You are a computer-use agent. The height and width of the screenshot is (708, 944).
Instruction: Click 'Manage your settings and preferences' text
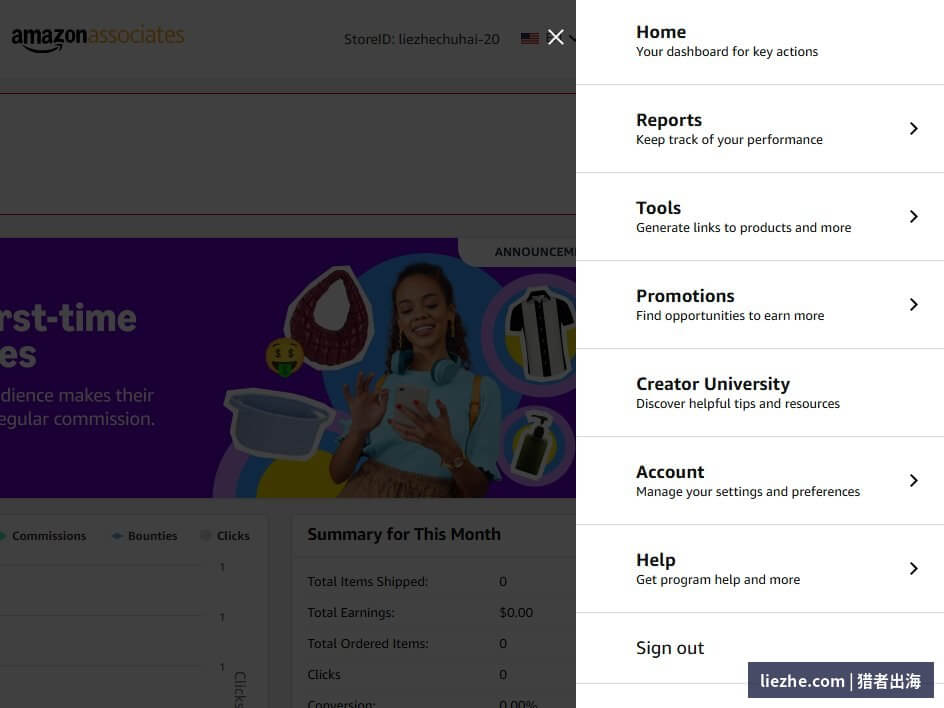click(x=748, y=491)
